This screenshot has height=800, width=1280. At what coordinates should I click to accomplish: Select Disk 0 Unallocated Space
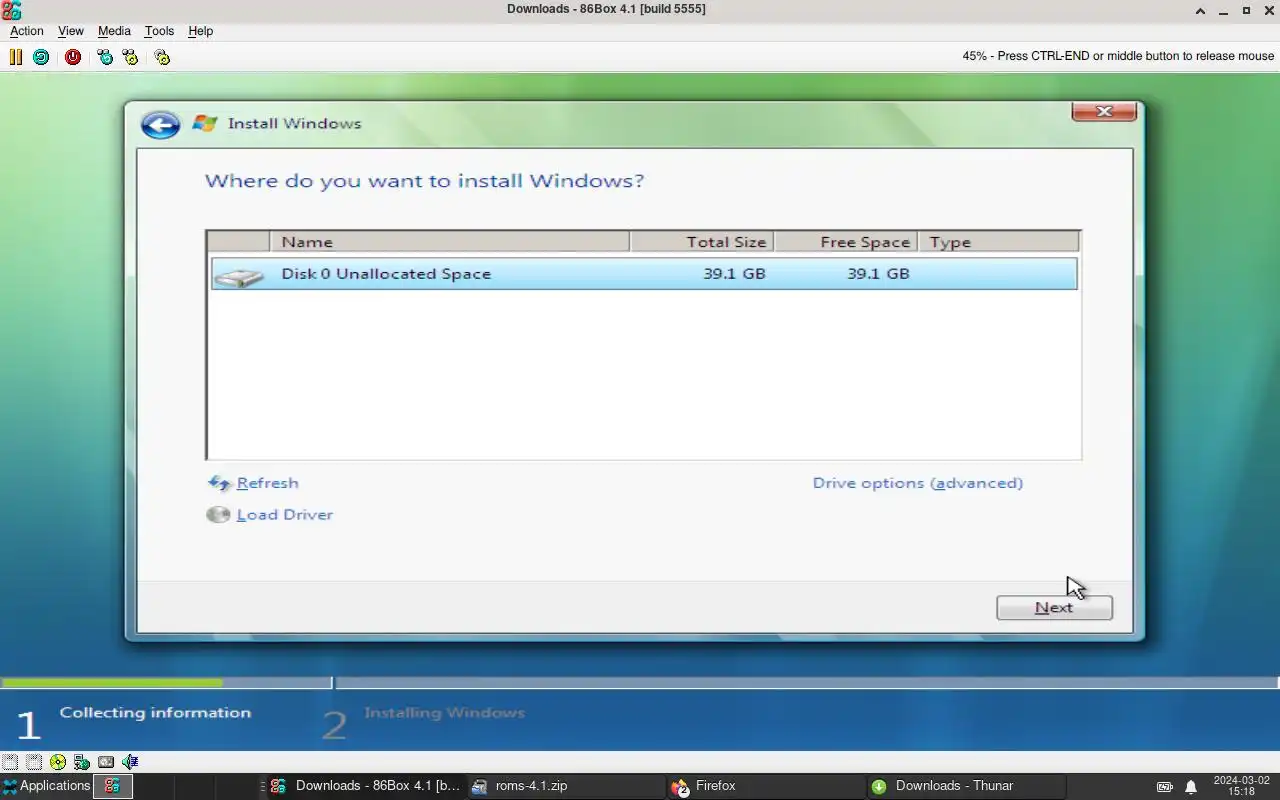(644, 274)
